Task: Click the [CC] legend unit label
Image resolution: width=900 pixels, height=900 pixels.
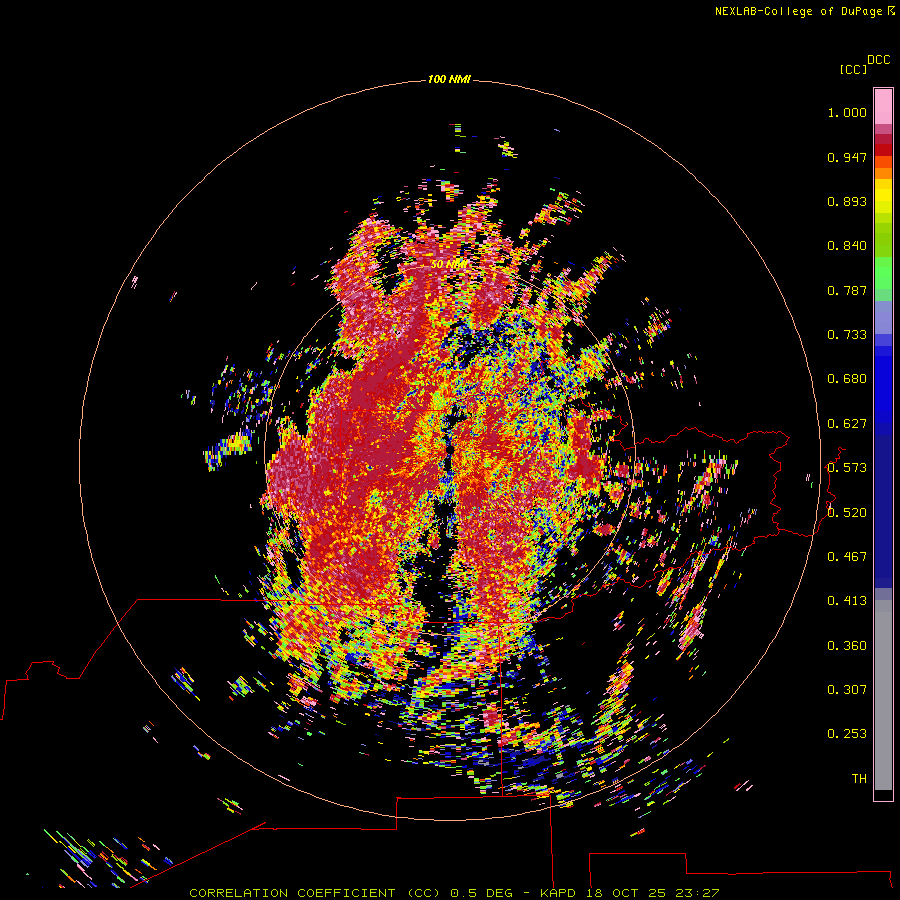Action: tap(853, 69)
